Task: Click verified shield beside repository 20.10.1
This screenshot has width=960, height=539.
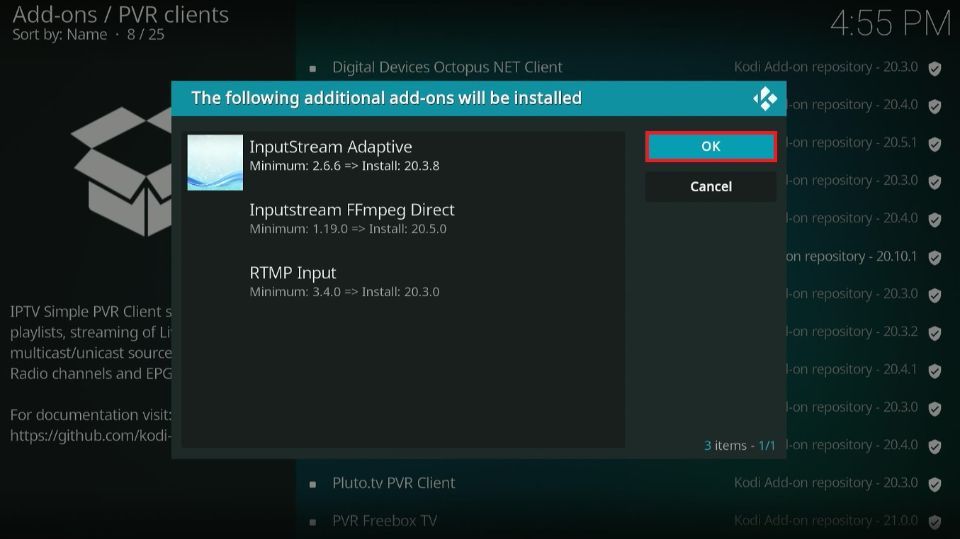Action: (934, 257)
